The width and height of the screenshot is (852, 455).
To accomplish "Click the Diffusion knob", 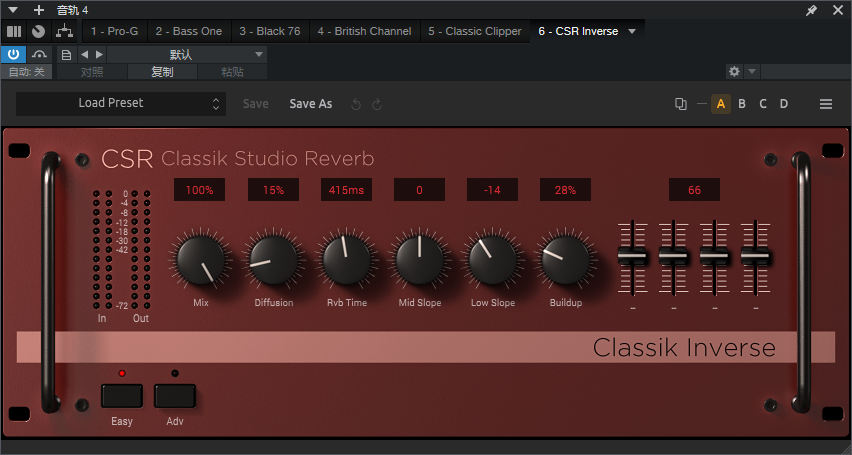I will [274, 260].
